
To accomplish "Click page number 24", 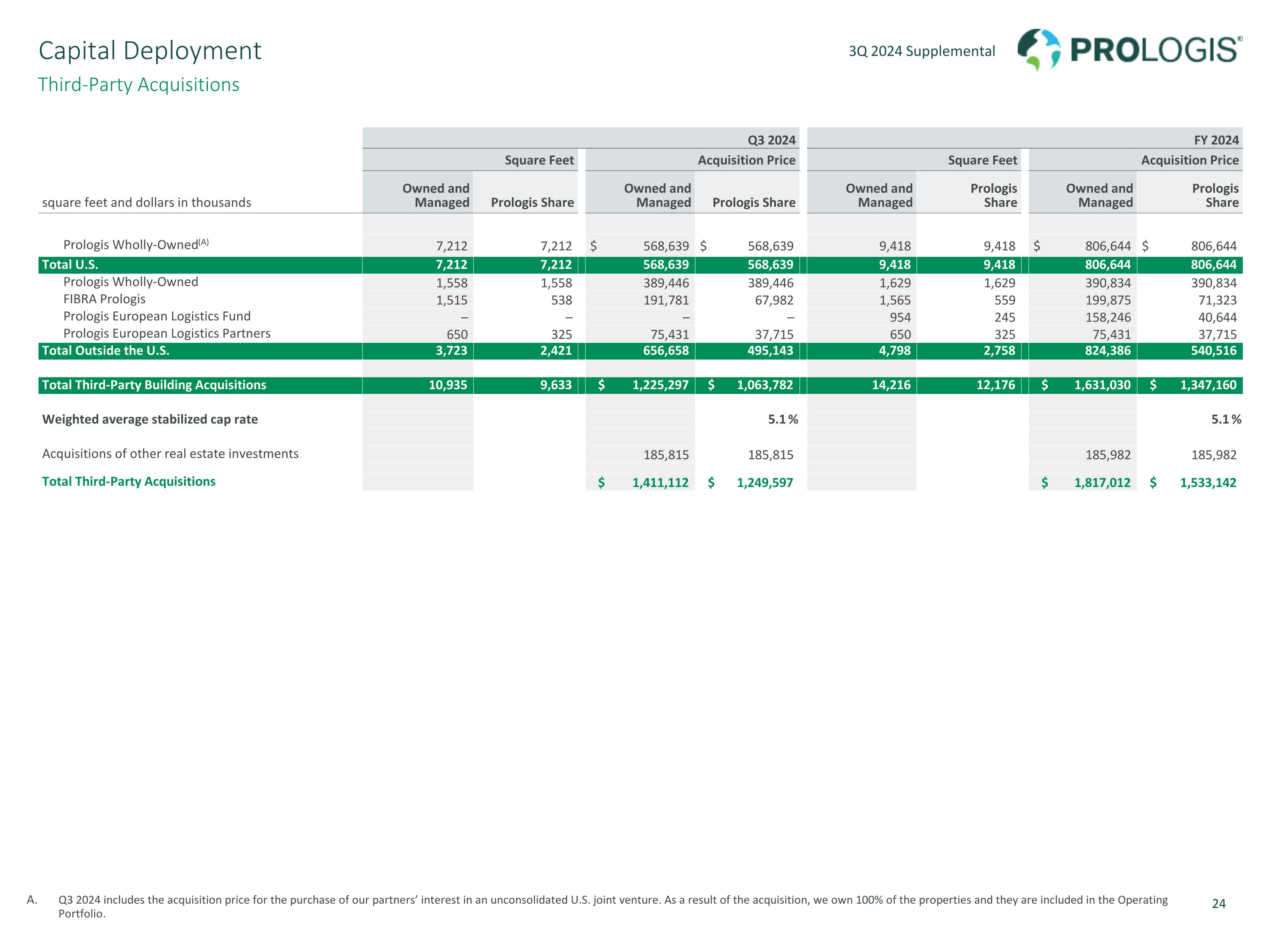I will 1218,904.
